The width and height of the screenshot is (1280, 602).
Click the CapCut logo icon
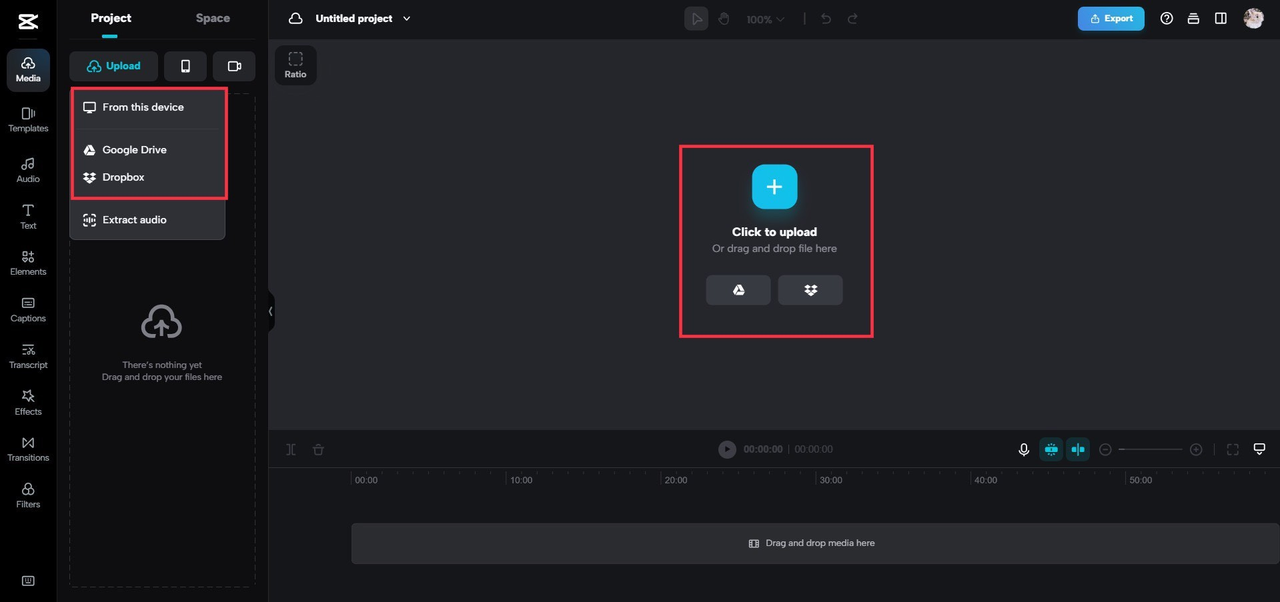28,21
